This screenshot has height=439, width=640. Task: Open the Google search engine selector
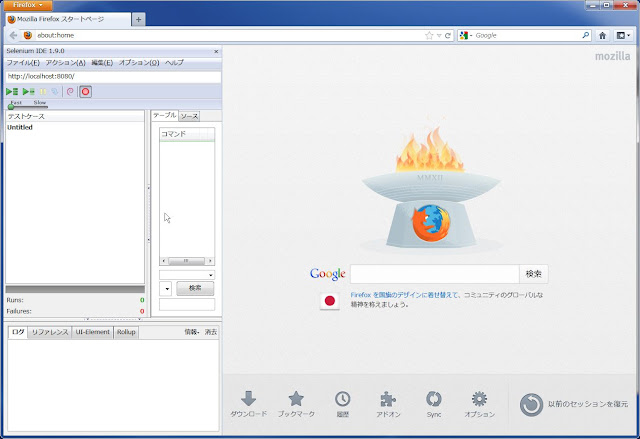point(465,35)
